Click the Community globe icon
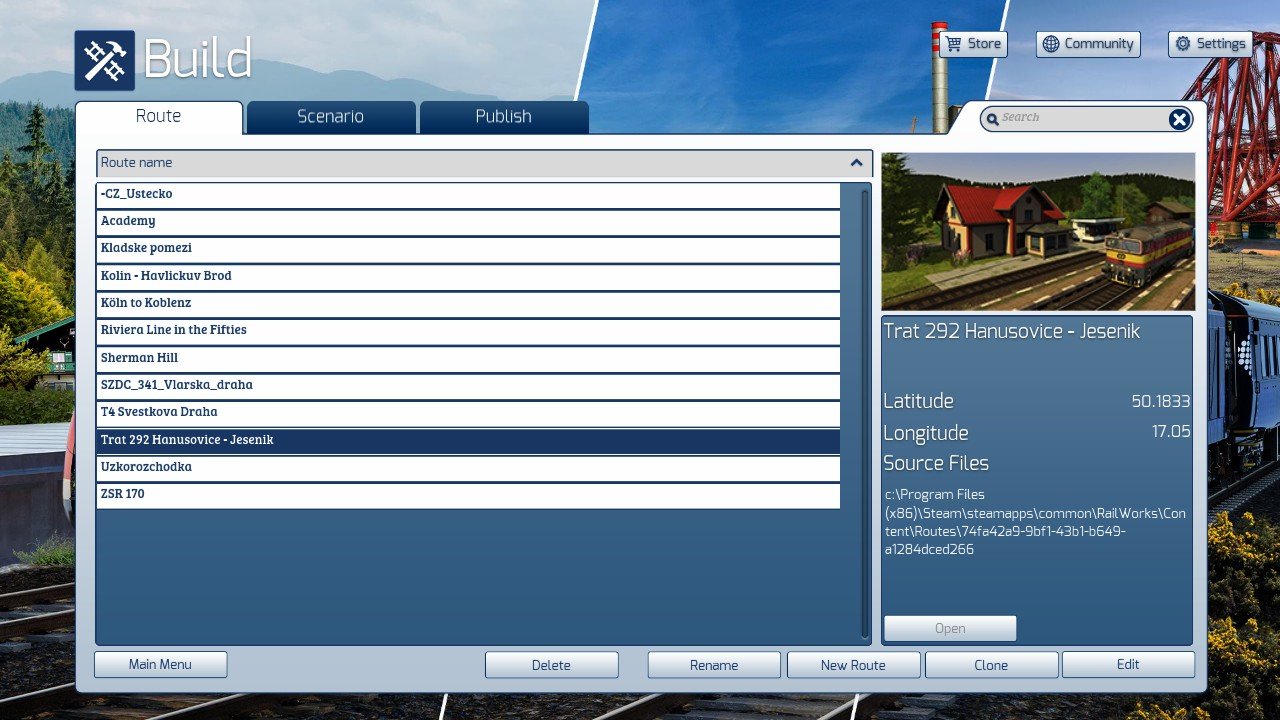The image size is (1280, 720). 1050,44
